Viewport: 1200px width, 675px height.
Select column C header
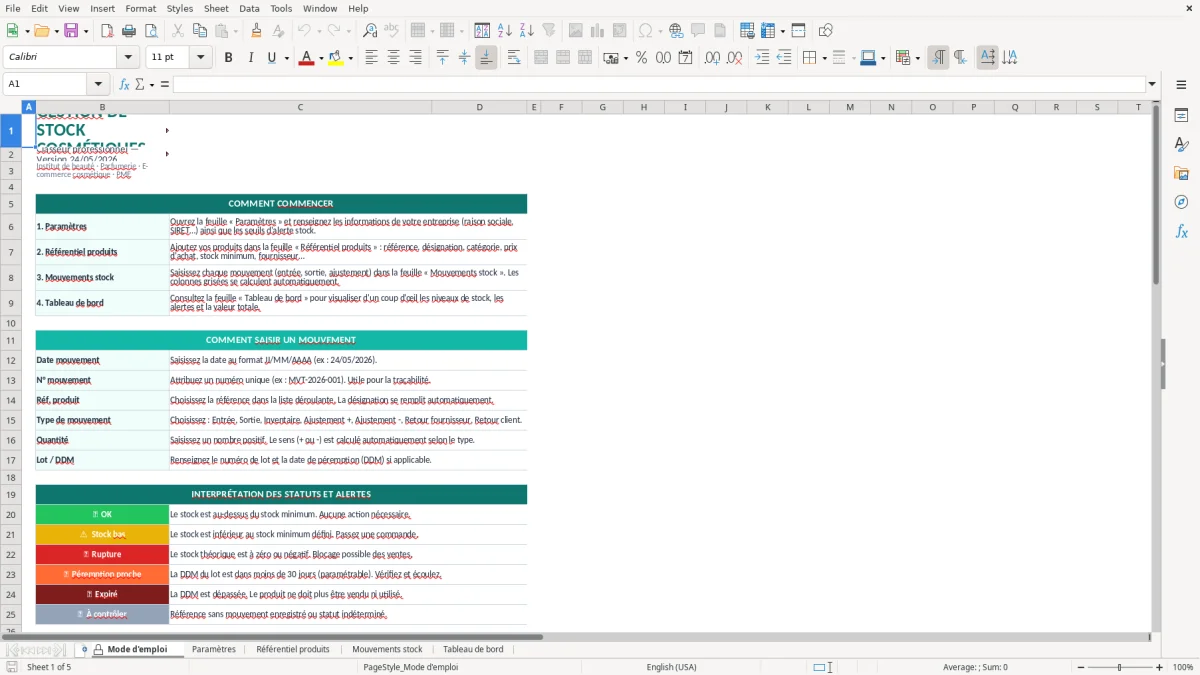coord(299,107)
